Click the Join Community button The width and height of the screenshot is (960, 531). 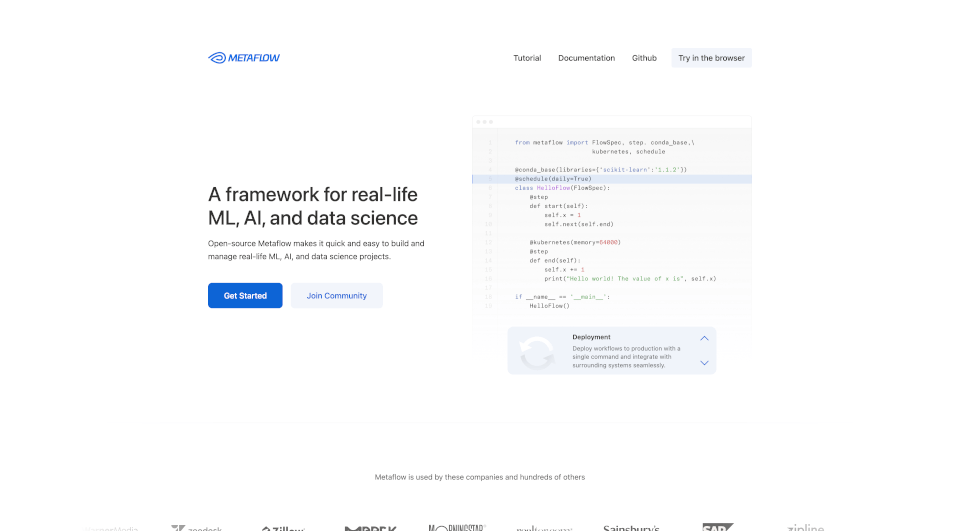click(x=336, y=296)
